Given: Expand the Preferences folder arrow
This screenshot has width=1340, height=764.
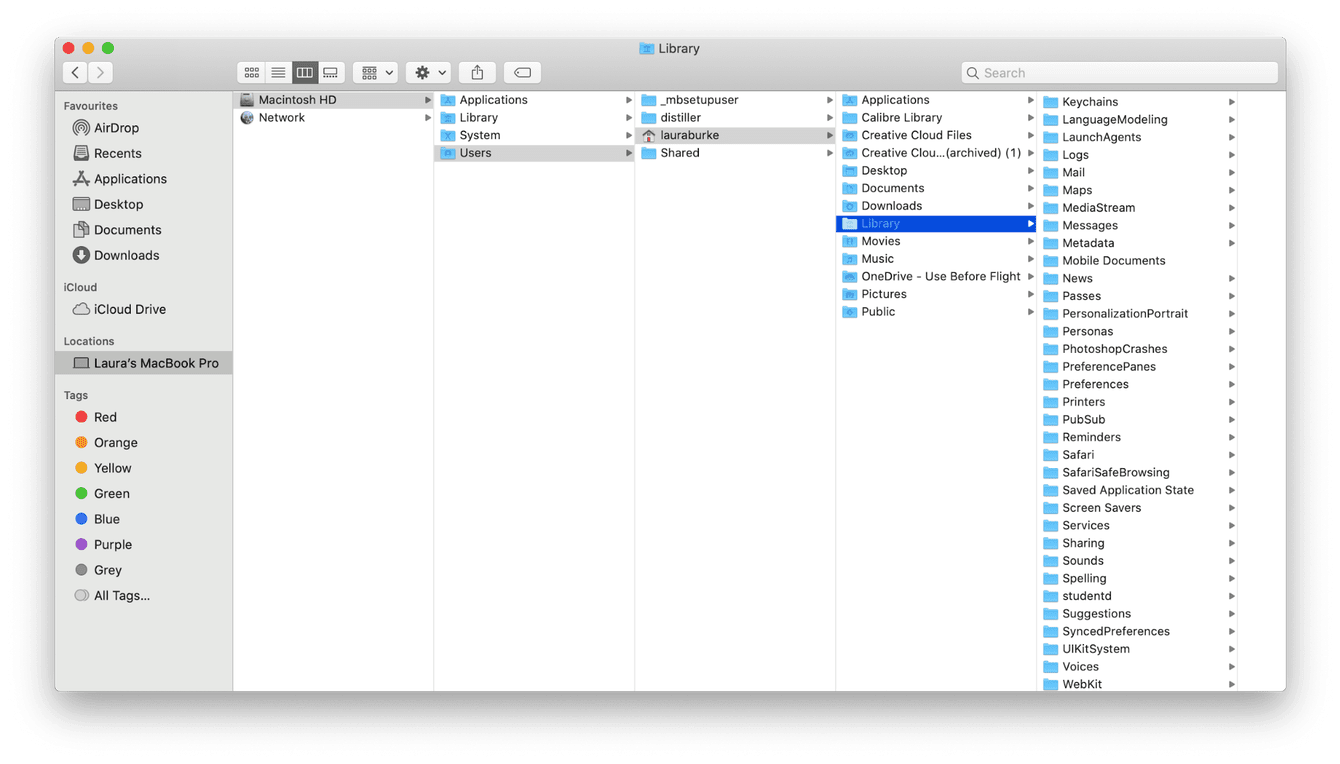Looking at the screenshot, I should 1232,385.
